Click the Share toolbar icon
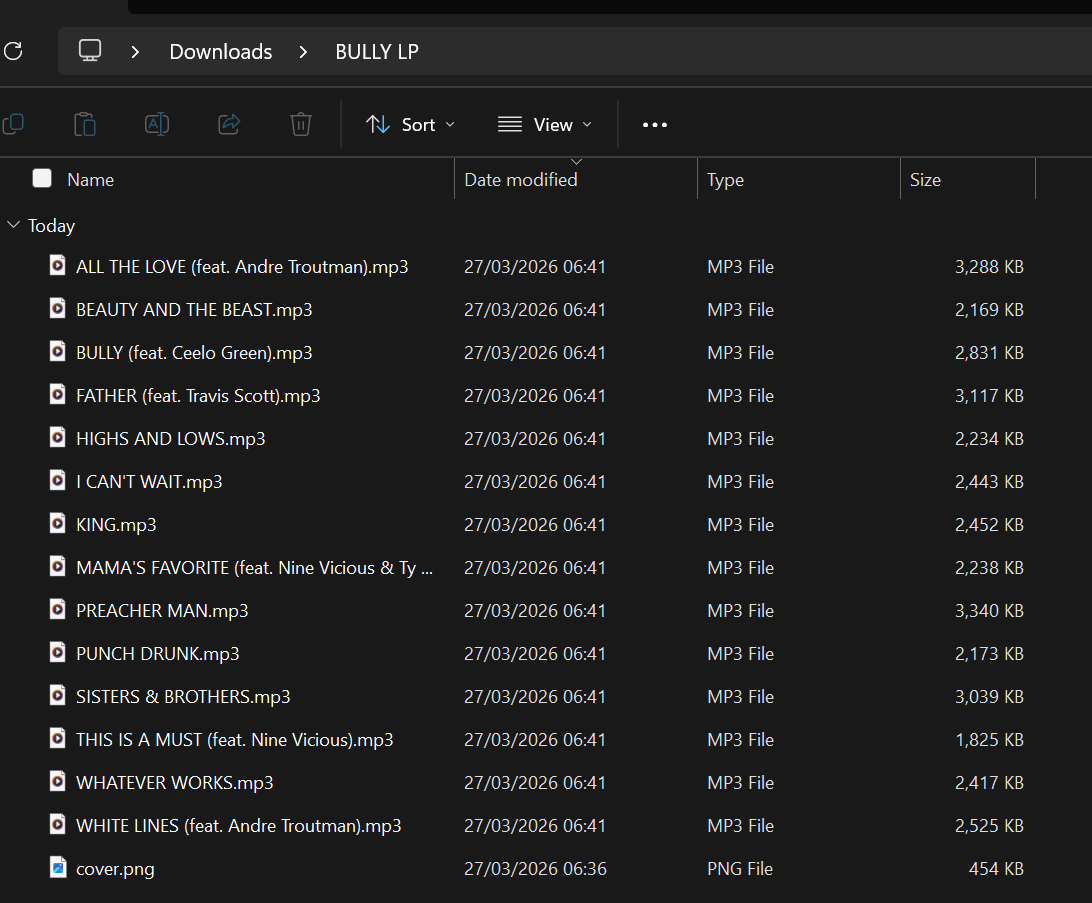The image size is (1092, 903). pyautogui.click(x=229, y=125)
